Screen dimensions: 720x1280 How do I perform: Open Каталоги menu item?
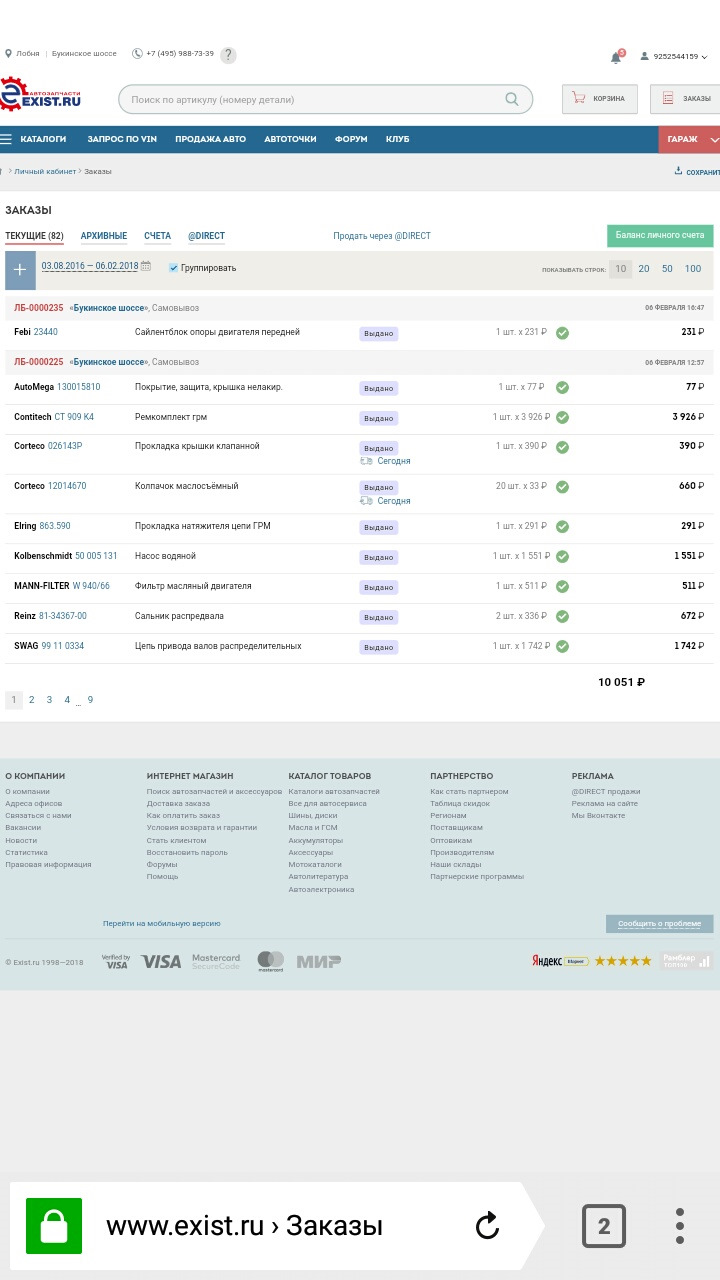coord(43,139)
